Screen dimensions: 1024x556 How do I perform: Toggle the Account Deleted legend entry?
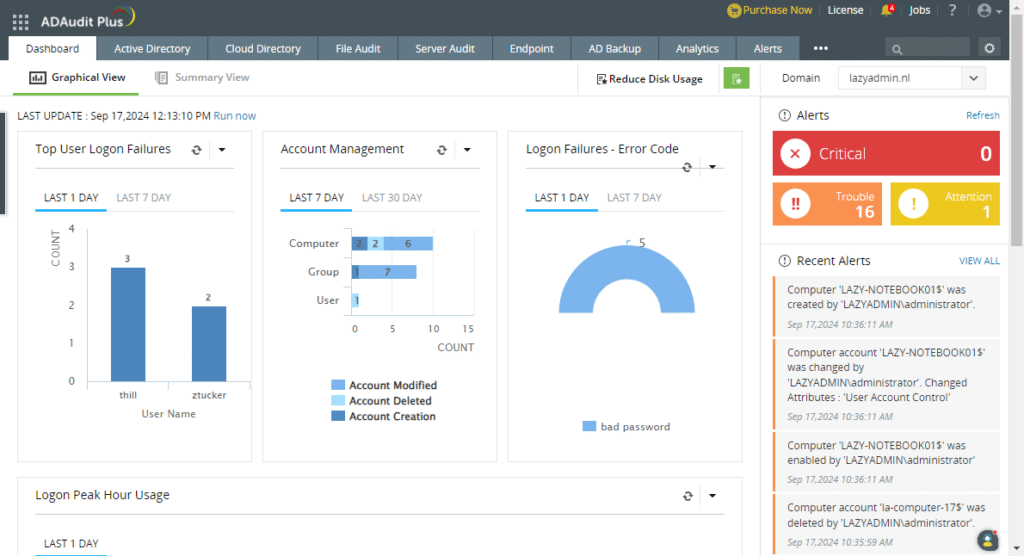(381, 401)
